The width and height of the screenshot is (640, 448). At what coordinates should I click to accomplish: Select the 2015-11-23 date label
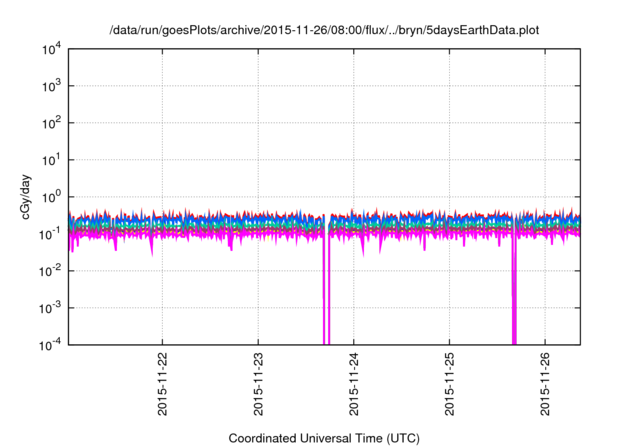[258, 384]
